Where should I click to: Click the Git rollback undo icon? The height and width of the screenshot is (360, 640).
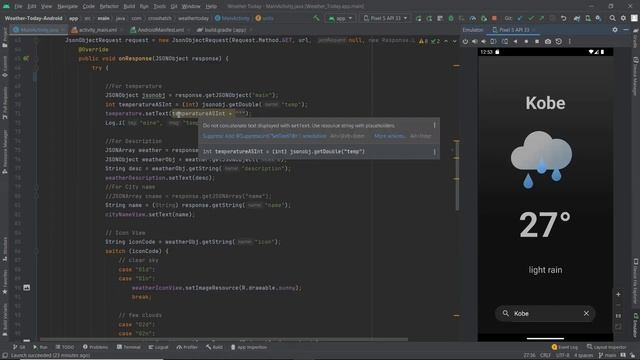[564, 18]
